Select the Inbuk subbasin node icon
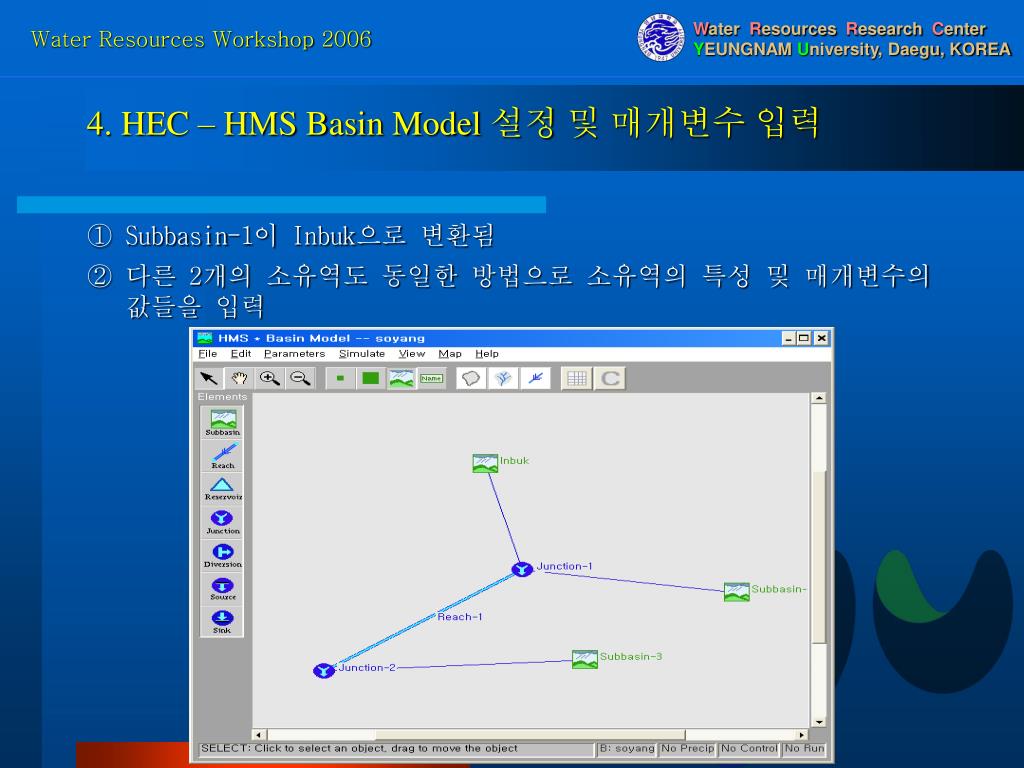This screenshot has width=1024, height=768. [485, 463]
